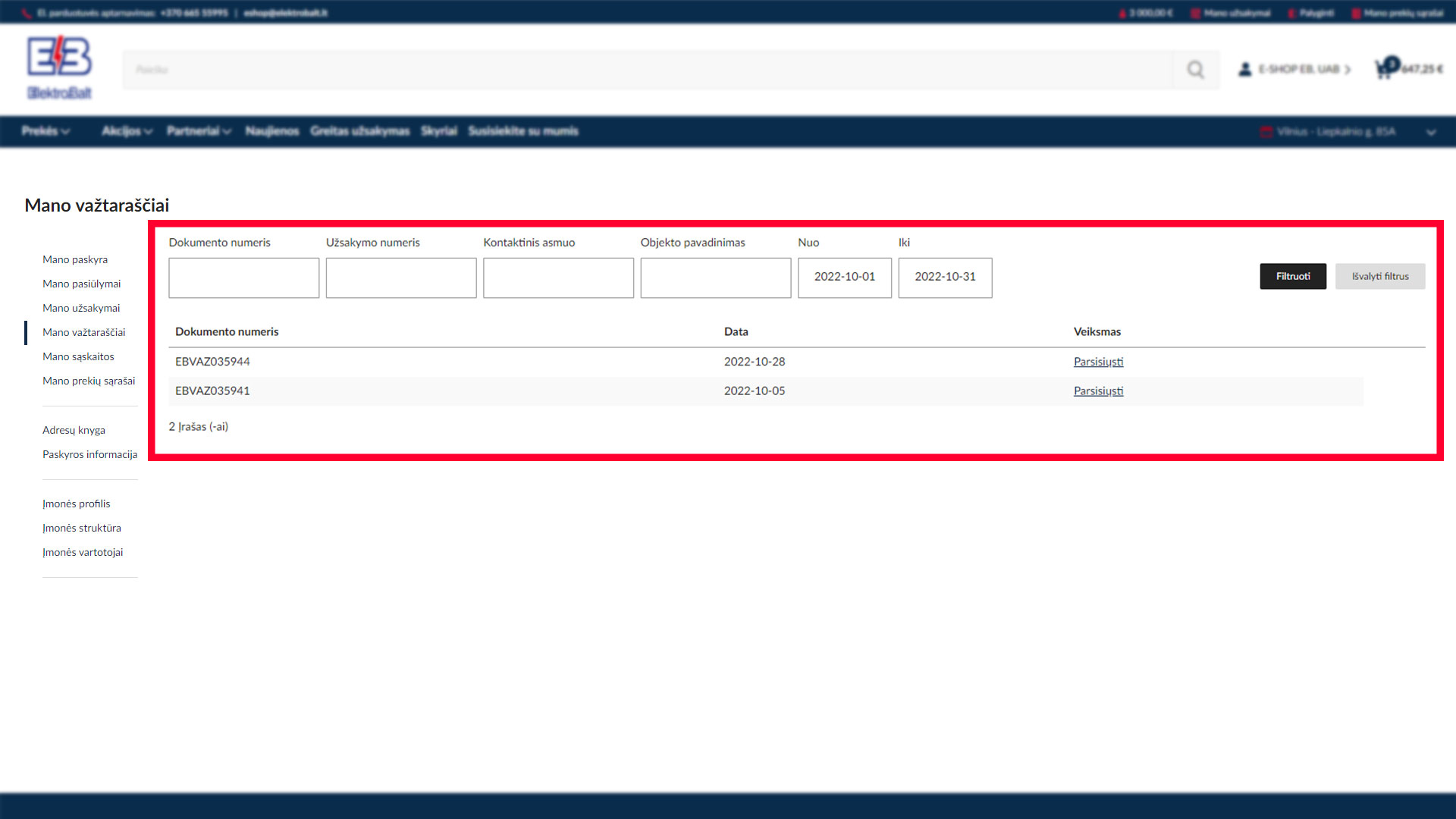Select Adresų knyga sidebar link

pos(74,430)
